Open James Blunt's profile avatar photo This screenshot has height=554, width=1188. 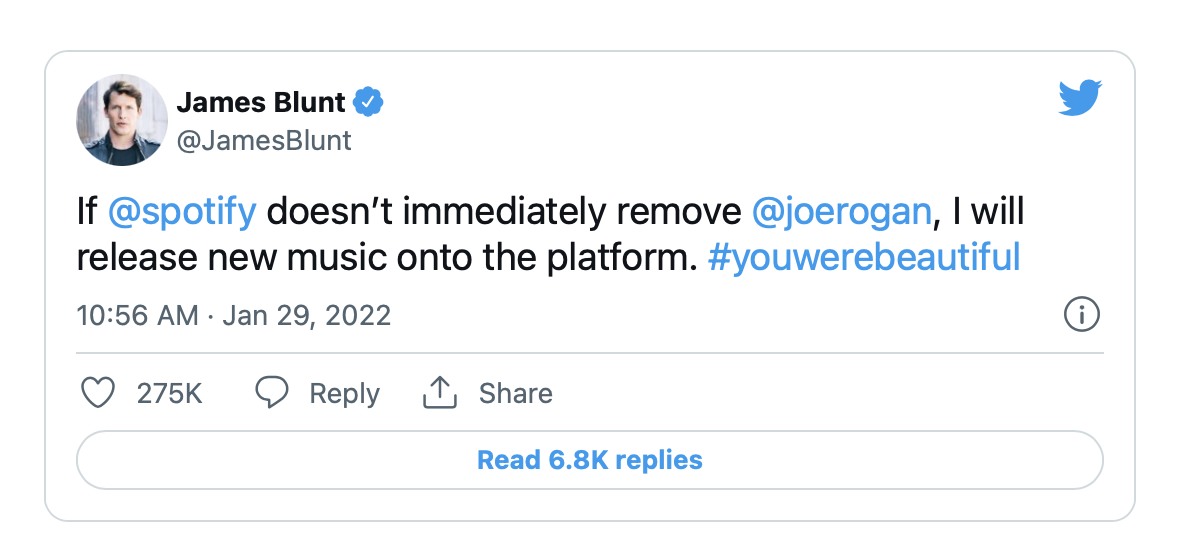coord(121,119)
